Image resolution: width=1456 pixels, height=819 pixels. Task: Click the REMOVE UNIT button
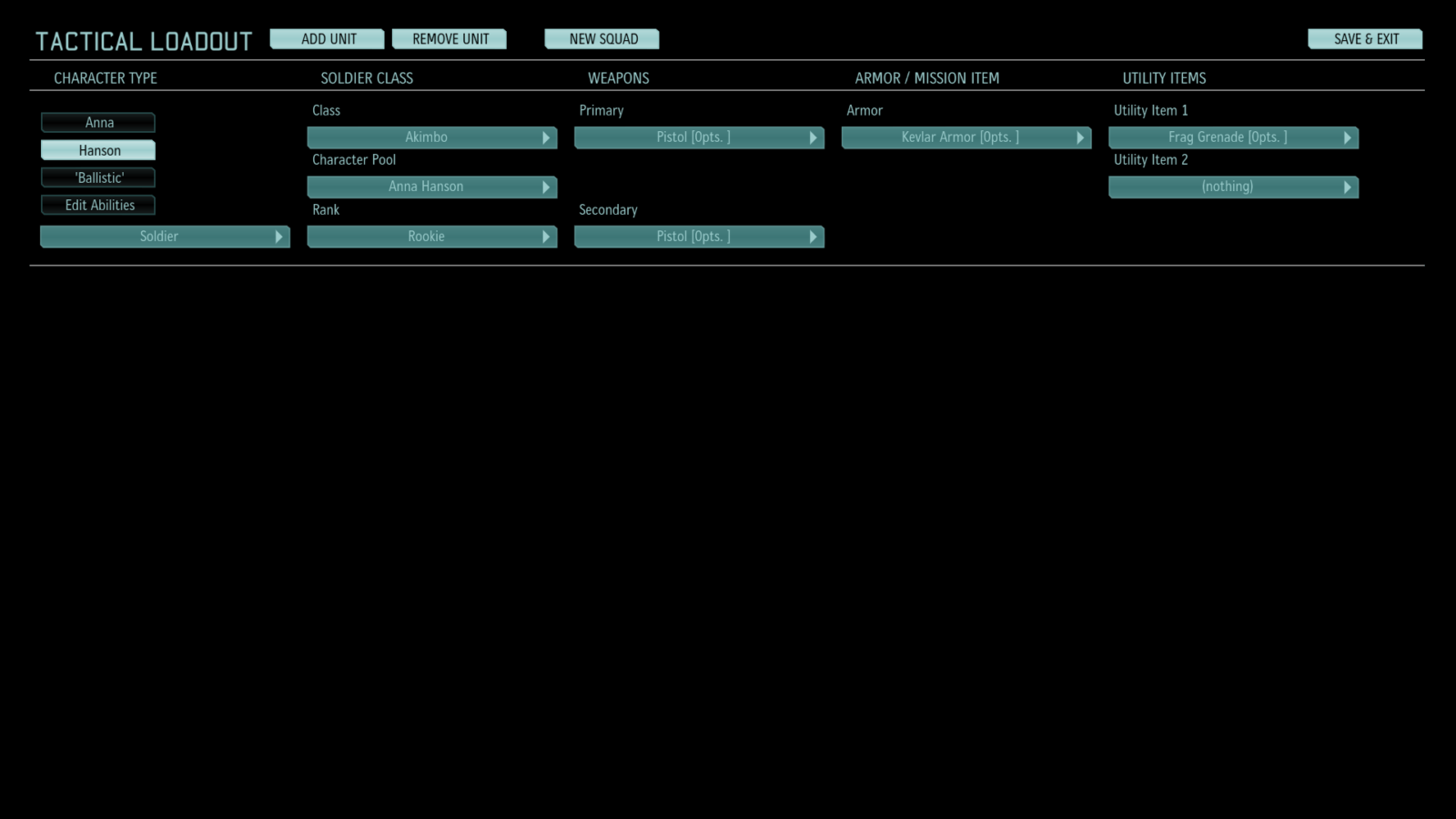[x=450, y=39]
